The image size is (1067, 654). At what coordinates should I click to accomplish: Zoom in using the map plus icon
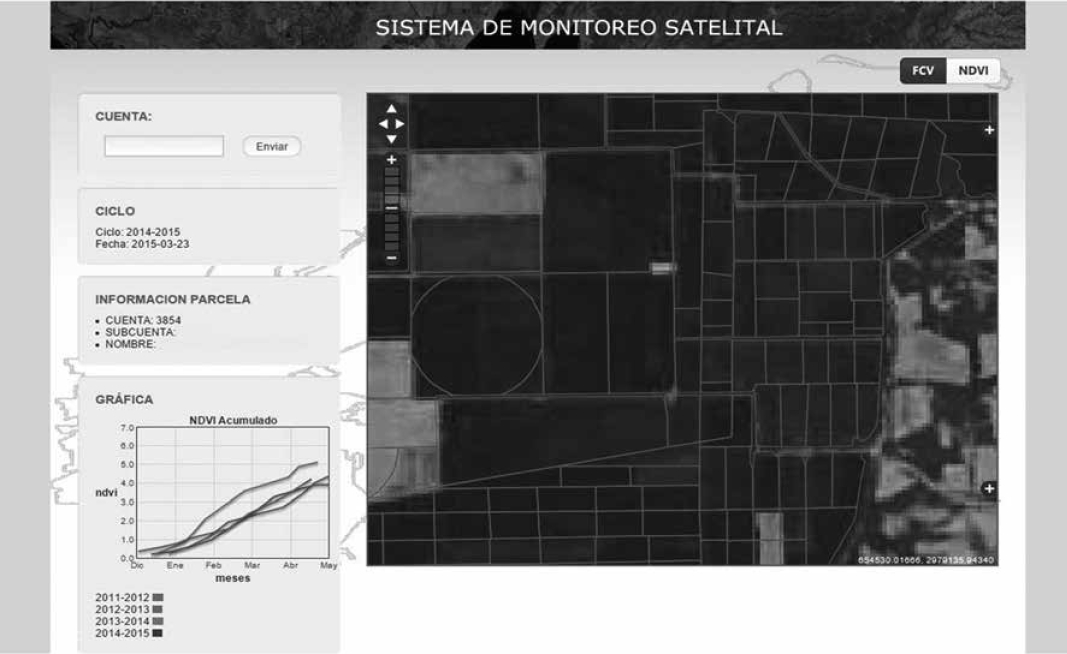coord(392,160)
